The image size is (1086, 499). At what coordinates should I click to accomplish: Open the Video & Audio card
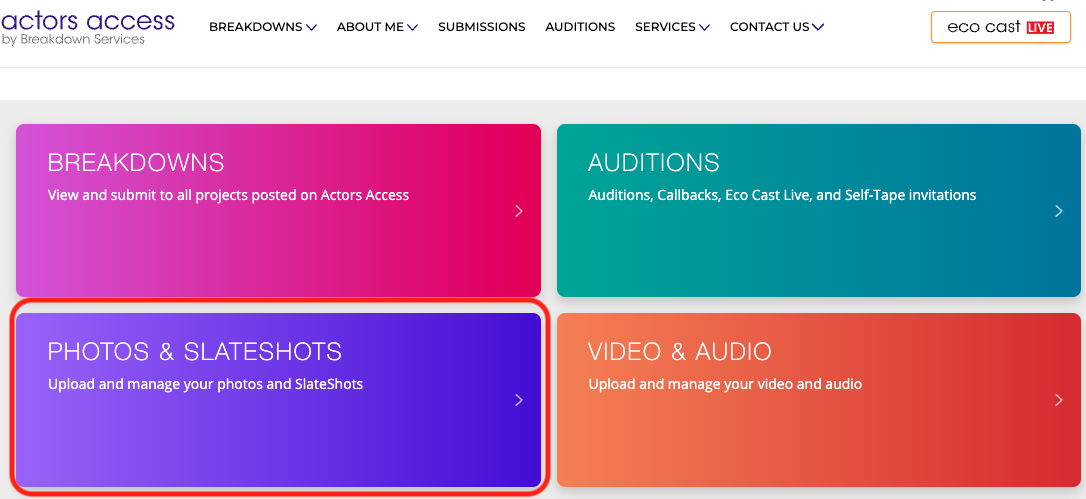pyautogui.click(x=819, y=400)
